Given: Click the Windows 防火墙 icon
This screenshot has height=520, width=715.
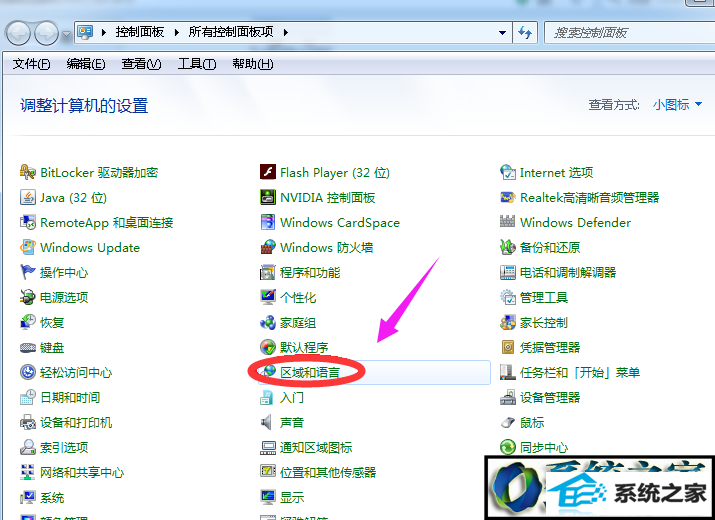Looking at the screenshot, I should click(268, 247).
